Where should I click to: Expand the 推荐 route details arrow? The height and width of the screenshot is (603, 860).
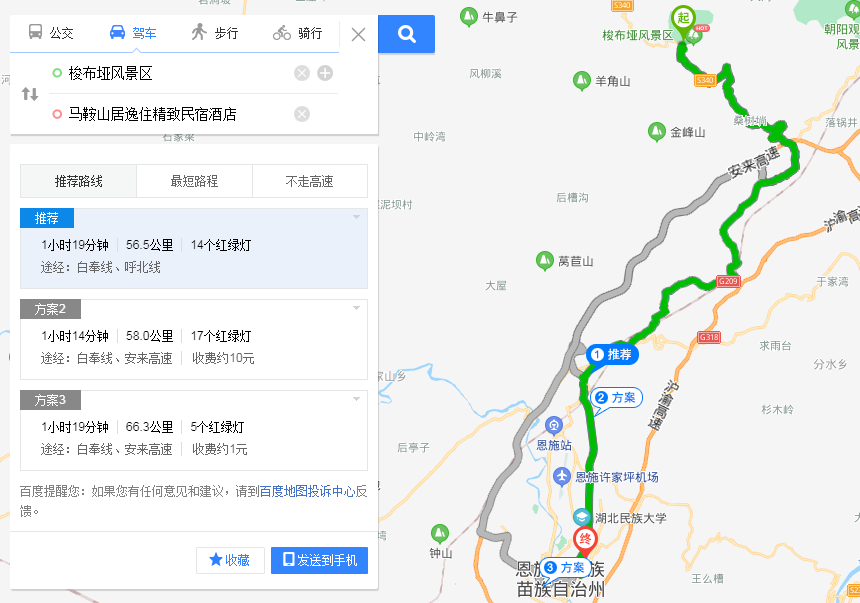coord(357,217)
